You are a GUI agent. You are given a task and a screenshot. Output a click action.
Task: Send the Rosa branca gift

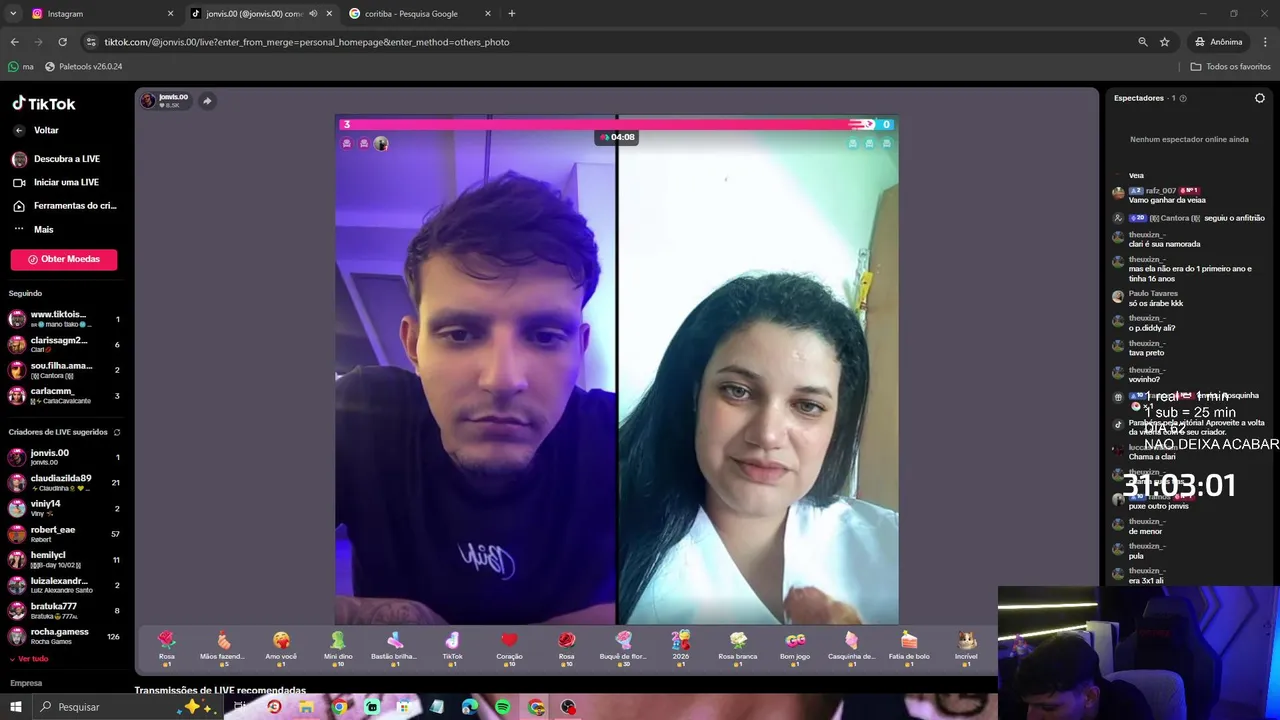pos(738,648)
